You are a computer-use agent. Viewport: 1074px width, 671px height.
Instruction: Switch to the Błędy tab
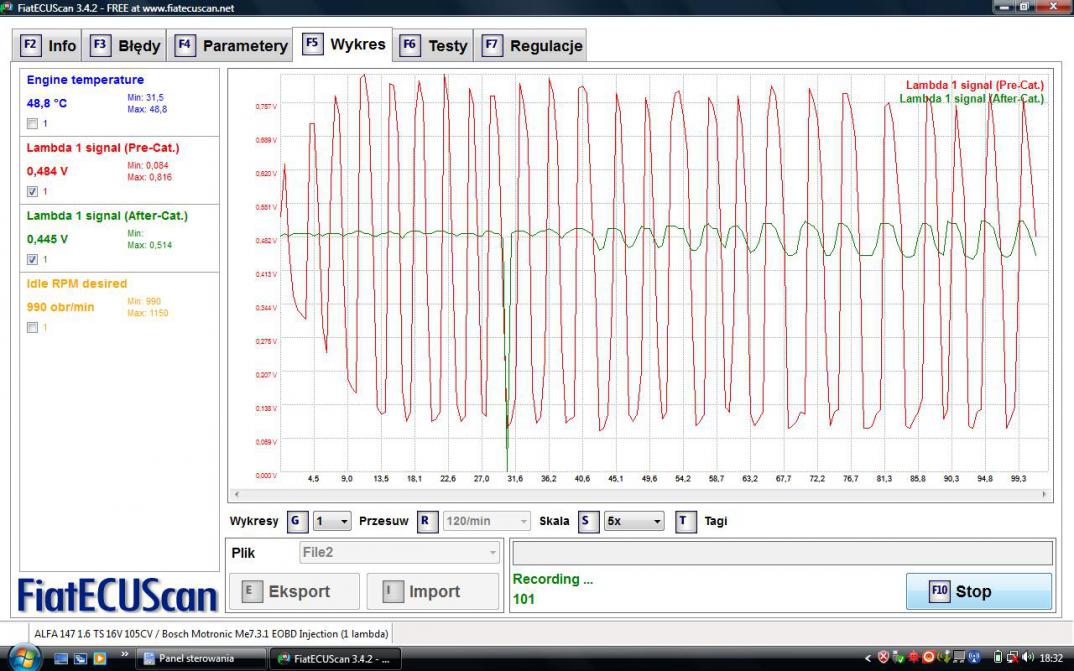point(127,45)
